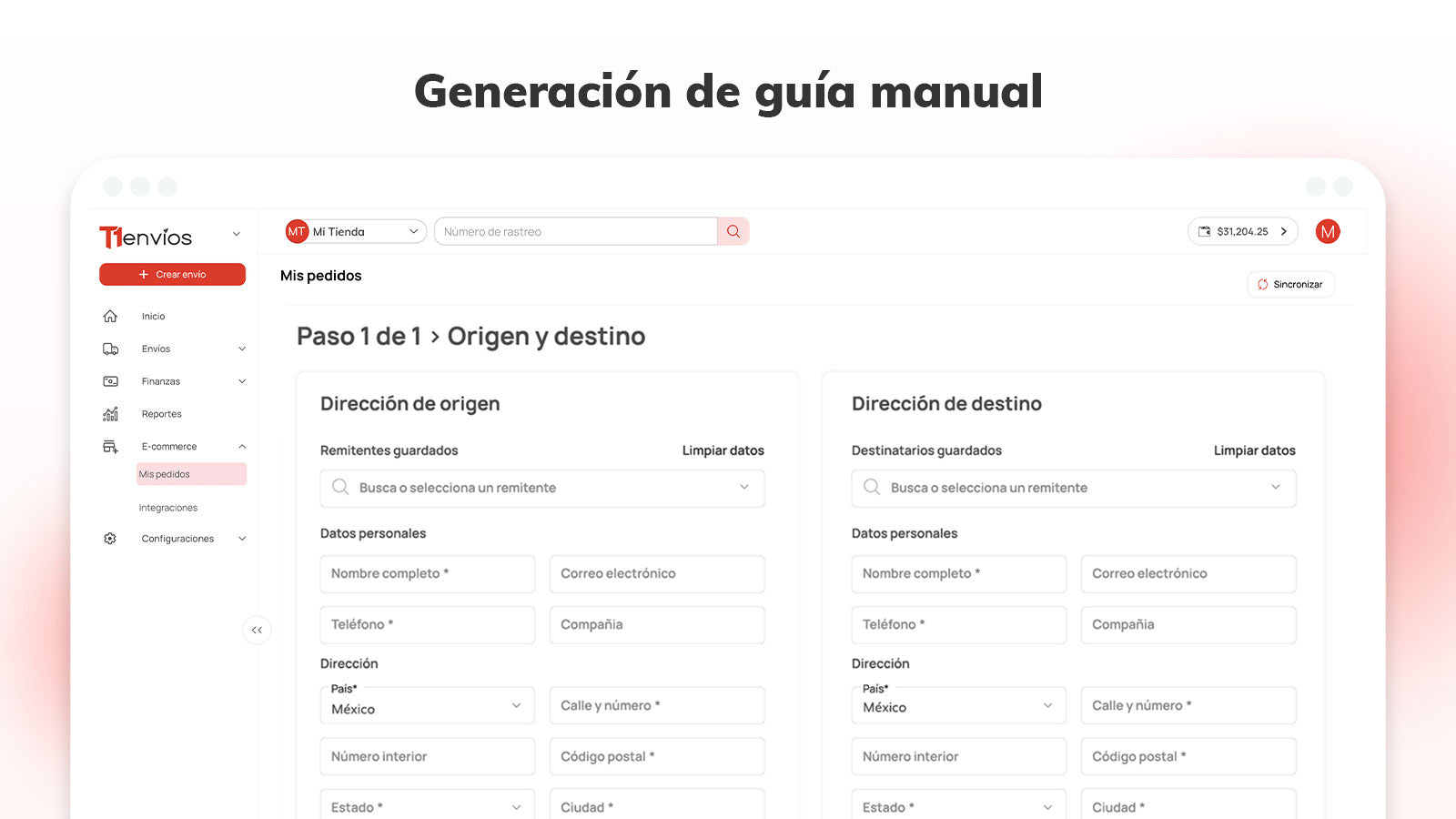Open Configuraciones via the gear icon

point(110,538)
